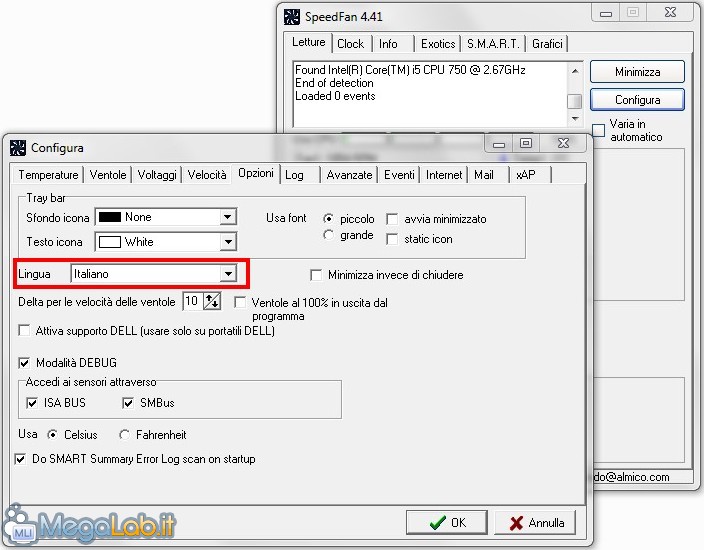Open the Internet tab
The image size is (704, 550).
444,175
